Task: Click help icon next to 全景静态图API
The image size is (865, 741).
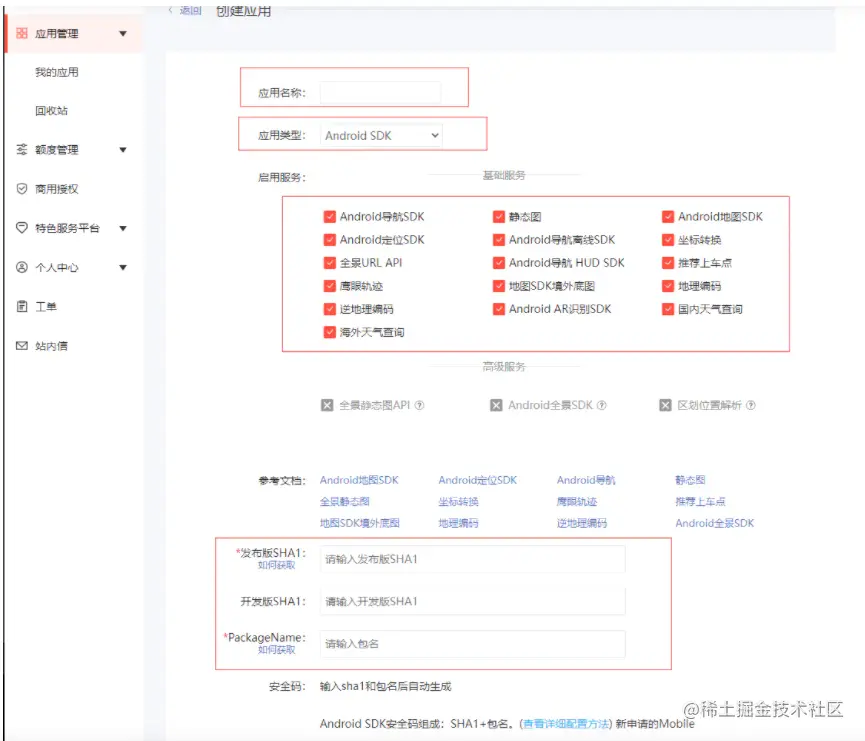Action: click(419, 405)
